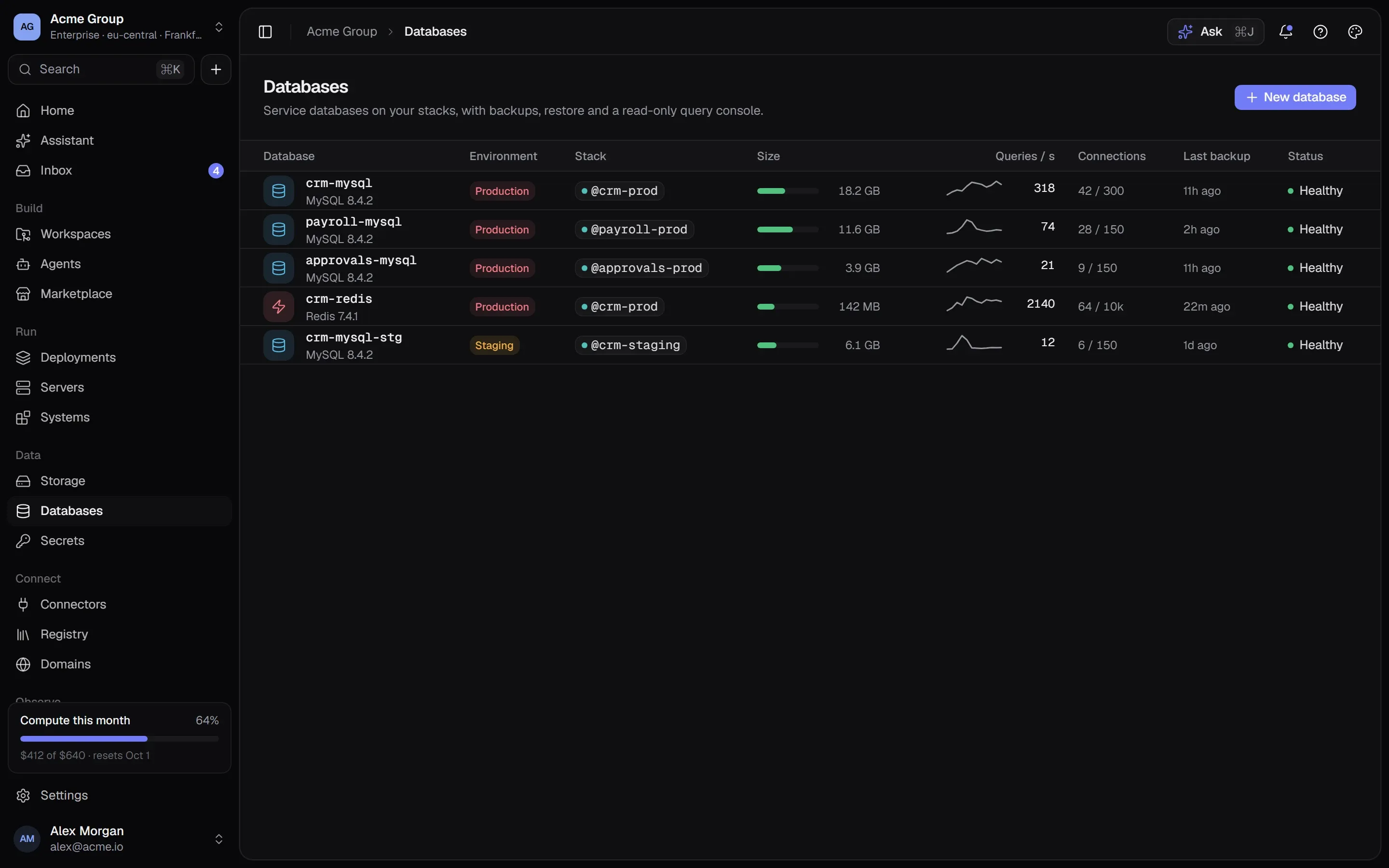
Task: Click the AG workspace avatar
Action: 27,27
